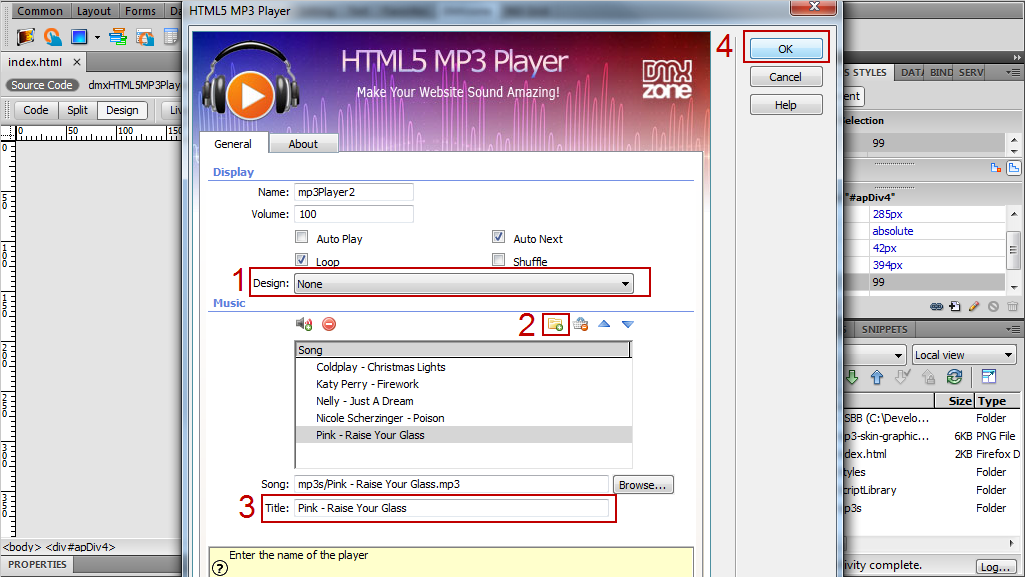Image resolution: width=1025 pixels, height=577 pixels.
Task: Click the Help button
Action: [786, 105]
